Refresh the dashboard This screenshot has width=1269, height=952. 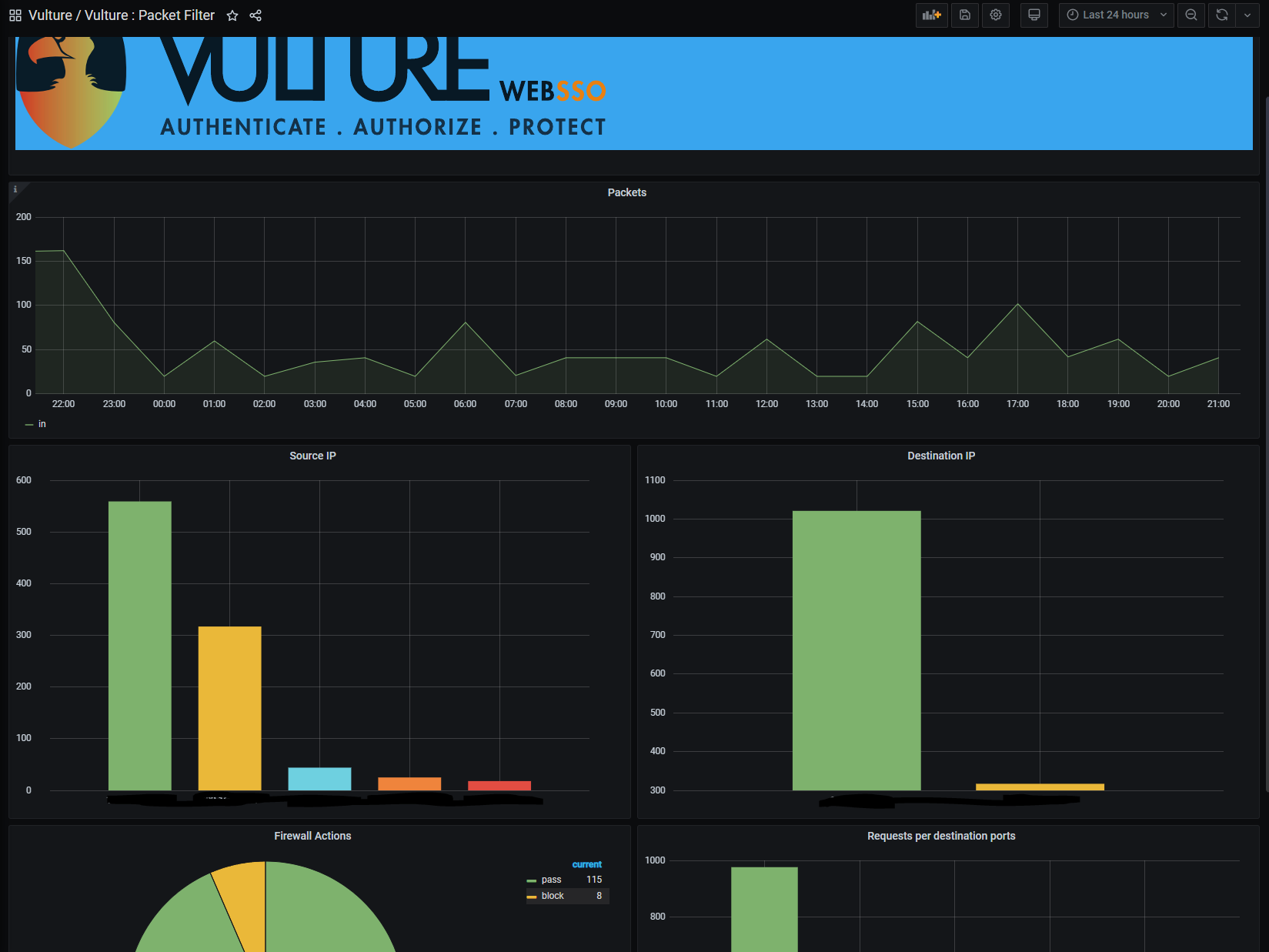coord(1222,15)
